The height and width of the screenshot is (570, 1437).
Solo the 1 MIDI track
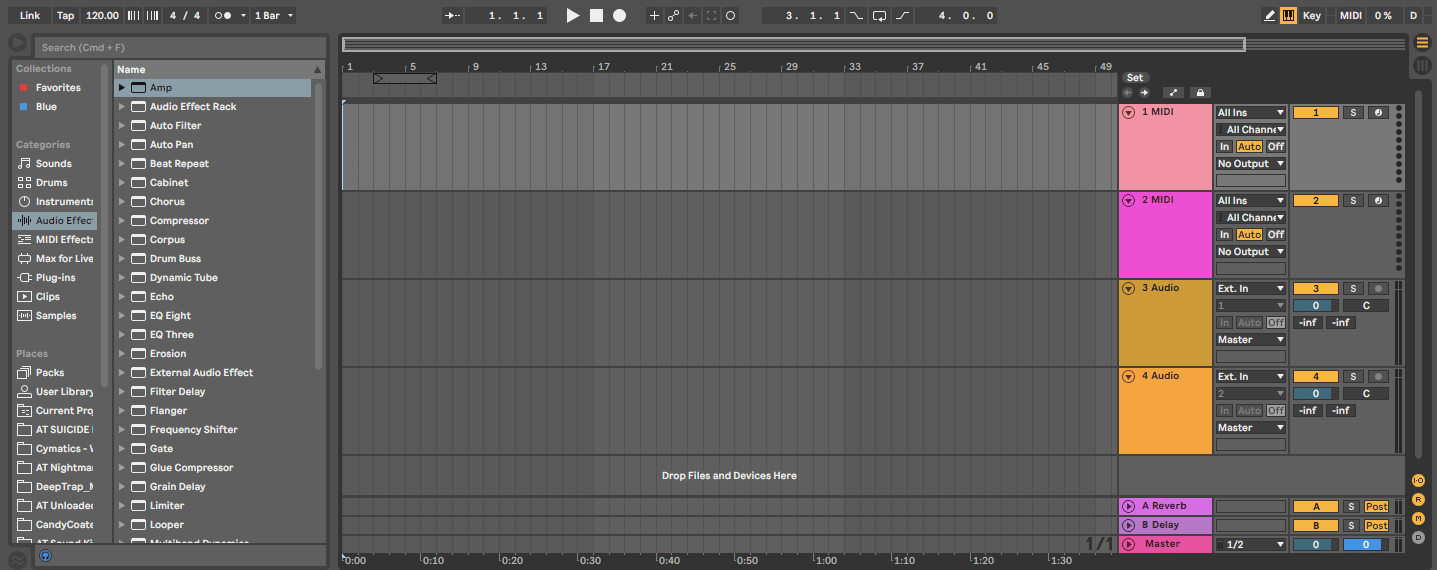click(x=1352, y=113)
